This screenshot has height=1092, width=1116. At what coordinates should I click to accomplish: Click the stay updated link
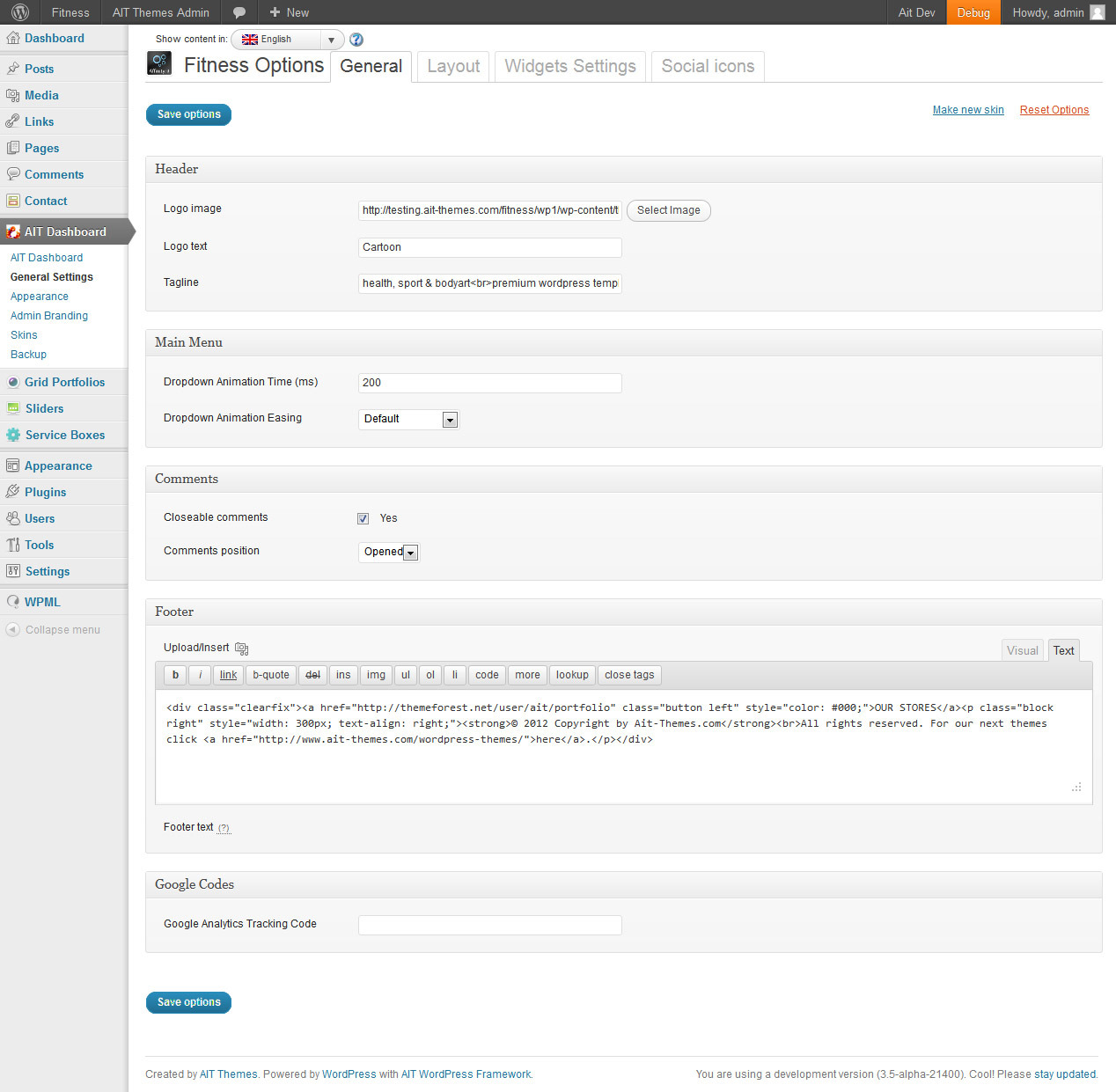coord(1065,1074)
